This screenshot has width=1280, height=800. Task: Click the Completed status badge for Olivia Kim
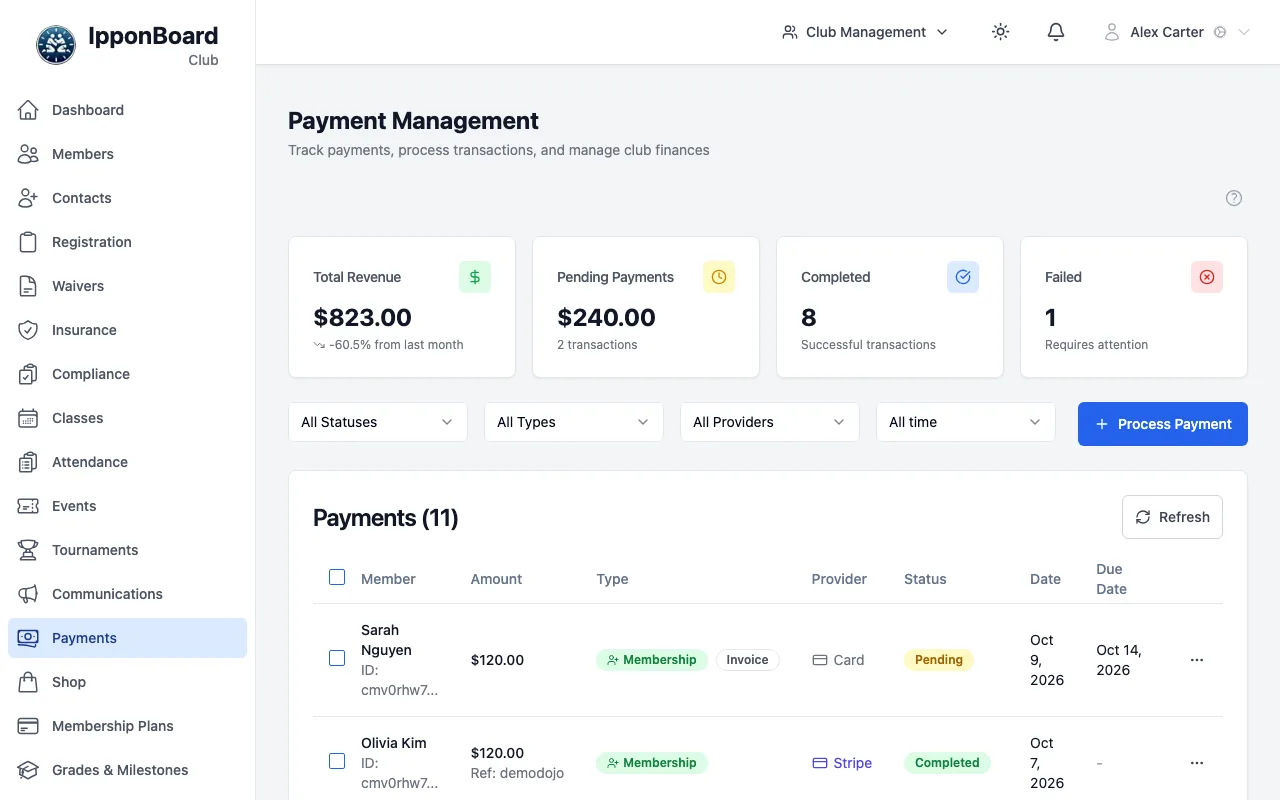pos(947,763)
